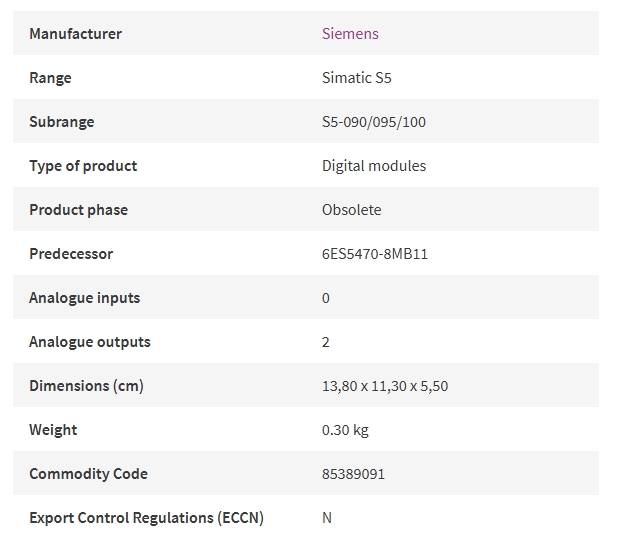Image resolution: width=624 pixels, height=544 pixels.
Task: Click the ECCN value N
Action: [x=327, y=518]
